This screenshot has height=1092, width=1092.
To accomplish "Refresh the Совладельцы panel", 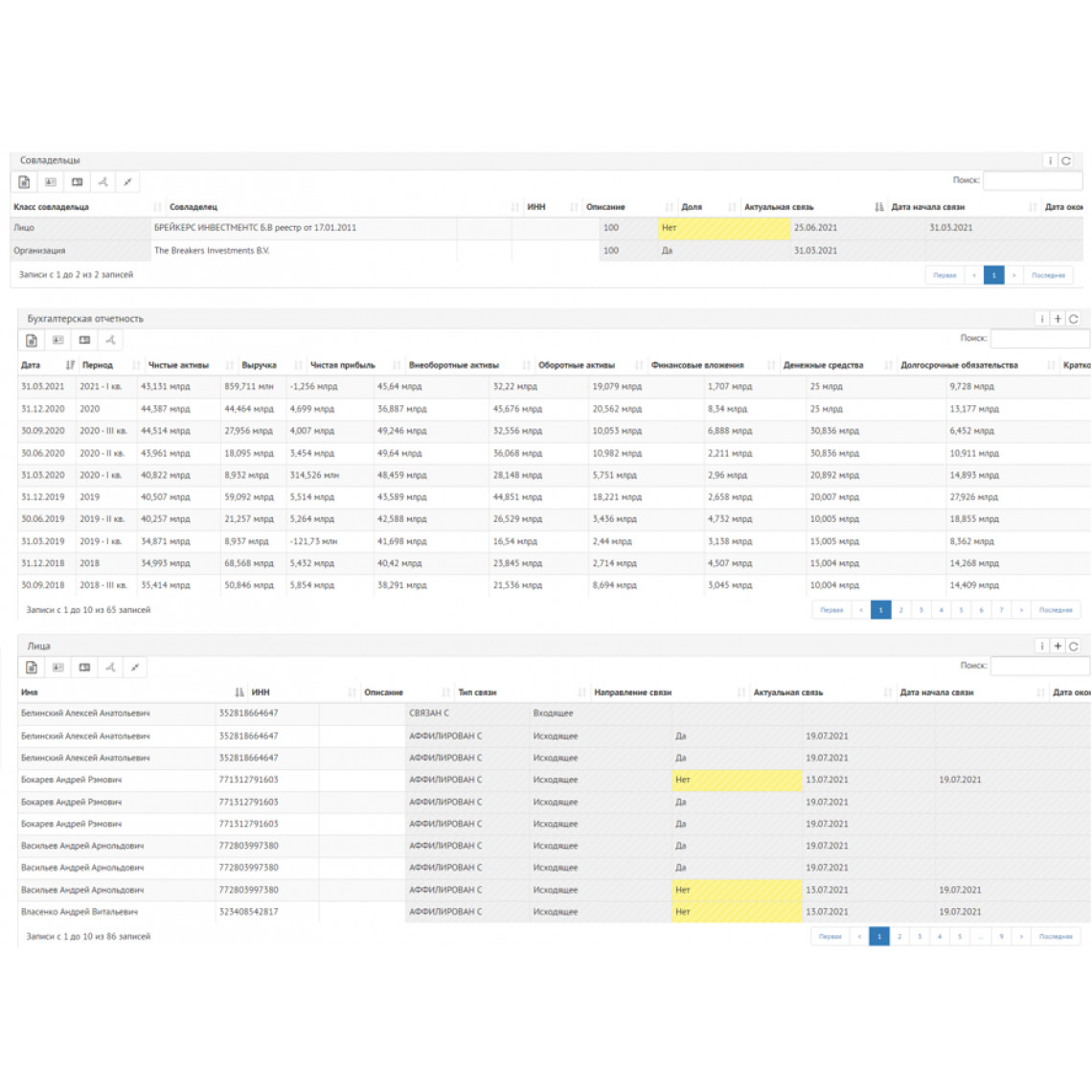I will point(1066,161).
